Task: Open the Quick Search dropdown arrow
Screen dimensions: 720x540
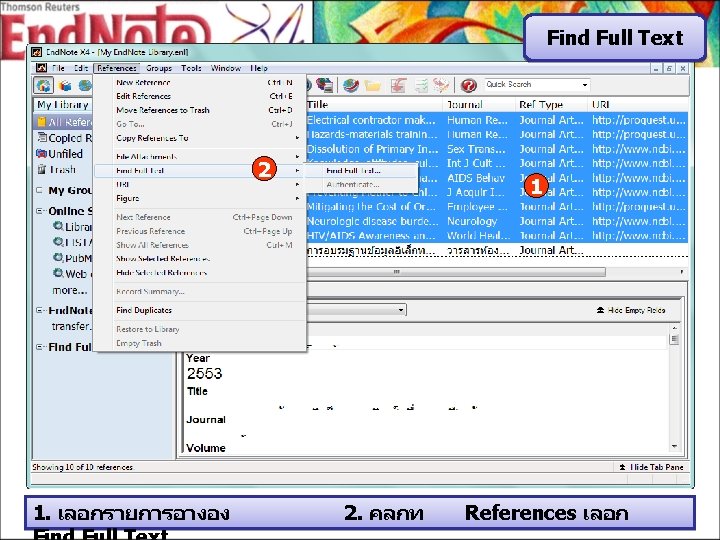Action: pos(585,85)
